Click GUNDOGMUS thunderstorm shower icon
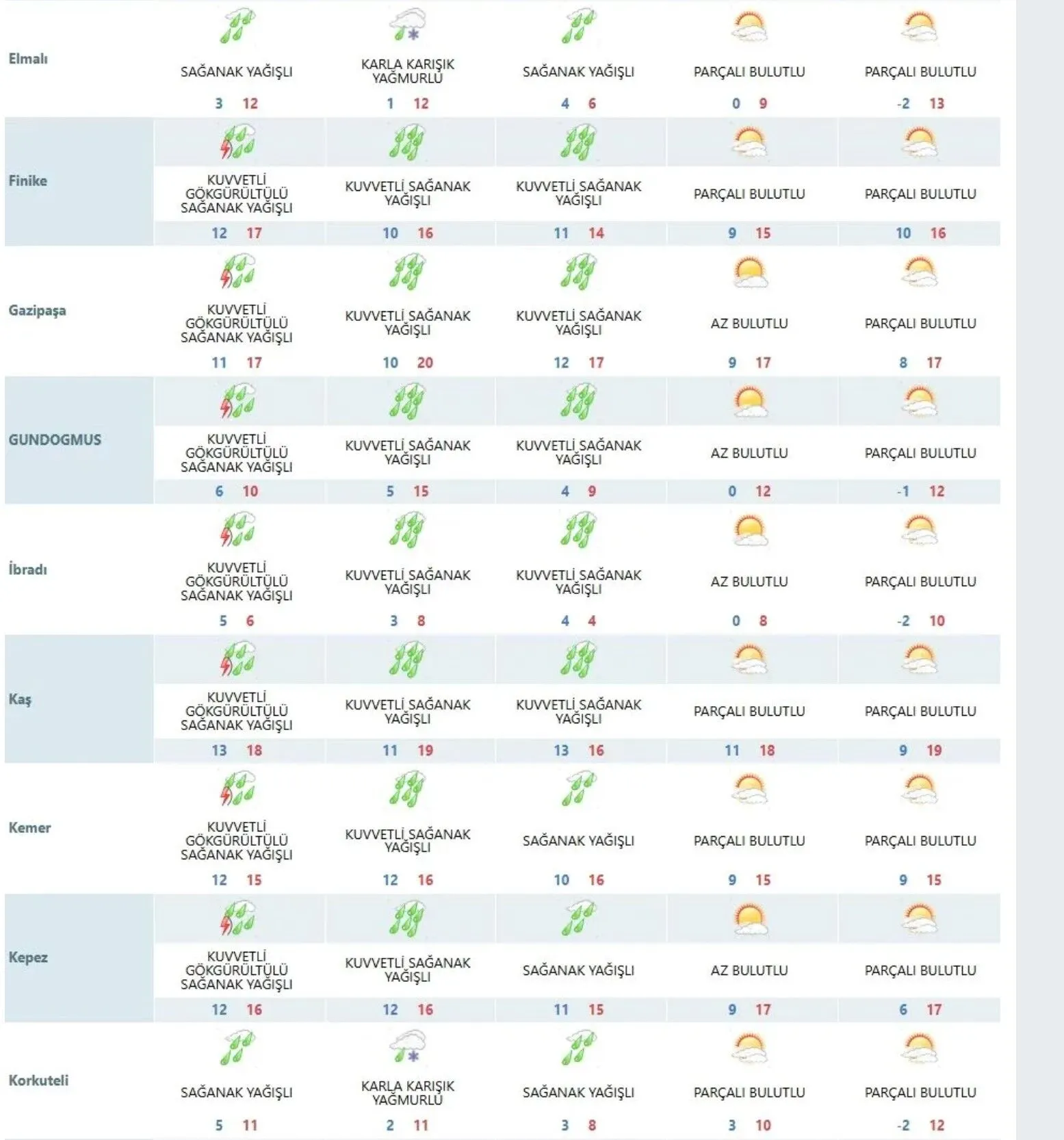 (x=237, y=401)
